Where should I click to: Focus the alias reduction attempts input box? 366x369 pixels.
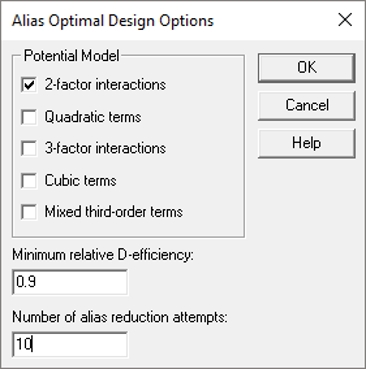pyautogui.click(x=70, y=344)
